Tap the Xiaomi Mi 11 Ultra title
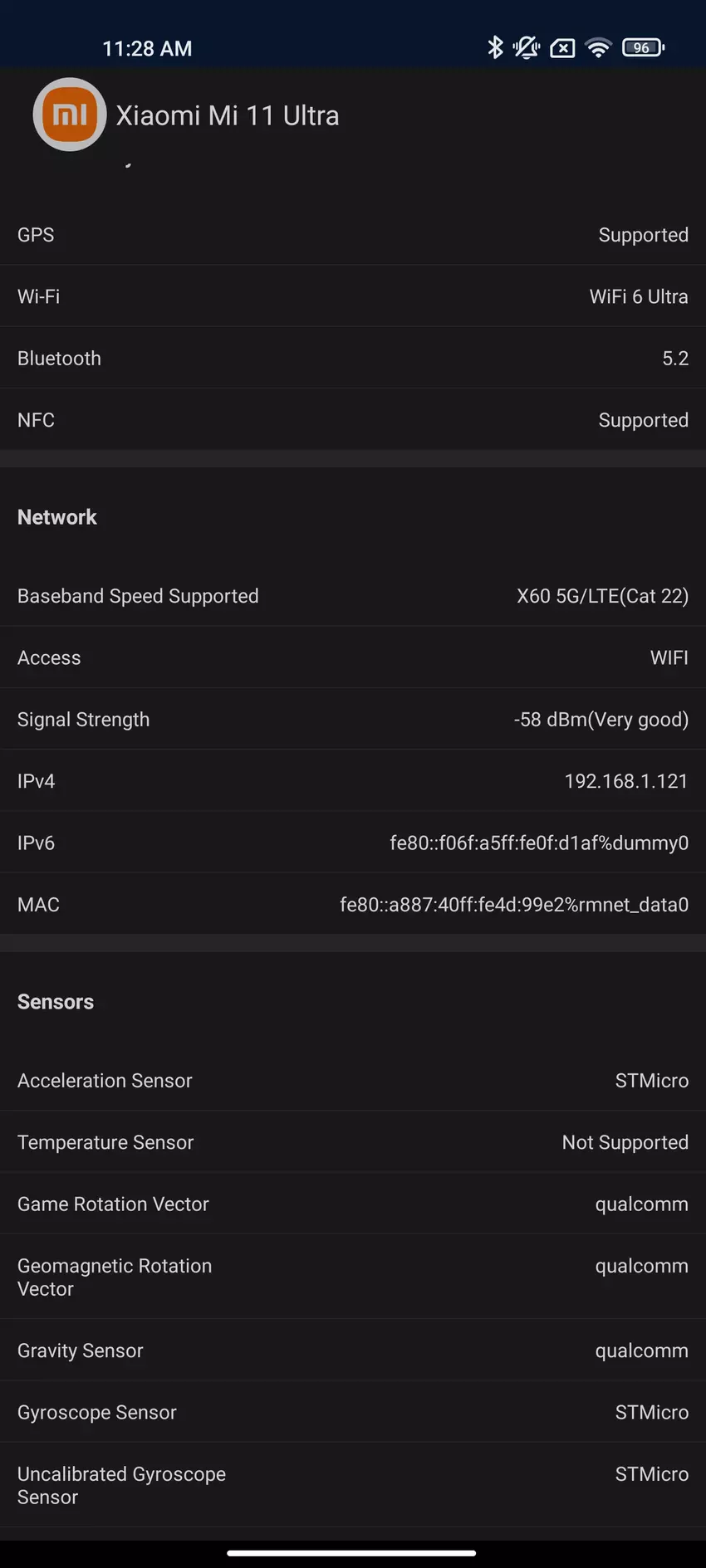Viewport: 706px width, 1568px height. point(228,115)
